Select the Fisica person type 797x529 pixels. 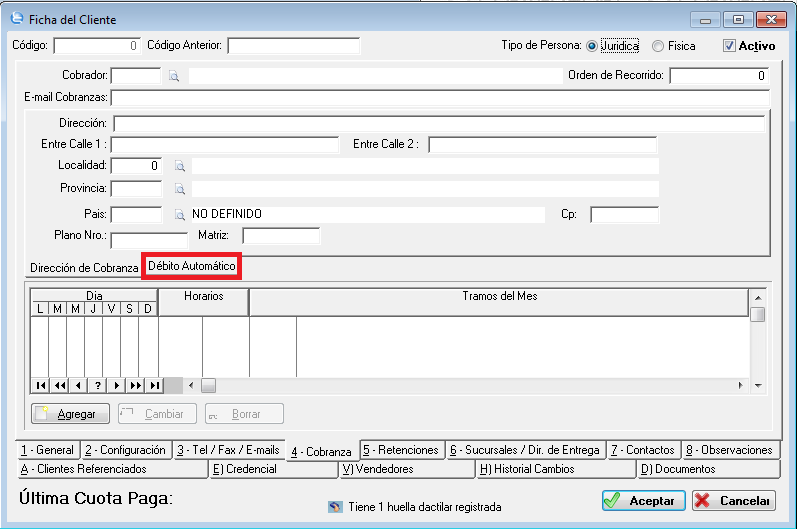click(x=657, y=46)
